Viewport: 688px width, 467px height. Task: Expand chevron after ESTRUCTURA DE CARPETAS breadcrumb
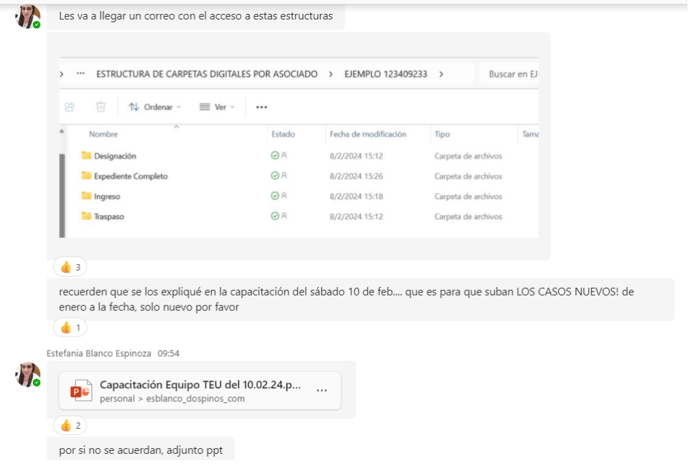[331, 74]
